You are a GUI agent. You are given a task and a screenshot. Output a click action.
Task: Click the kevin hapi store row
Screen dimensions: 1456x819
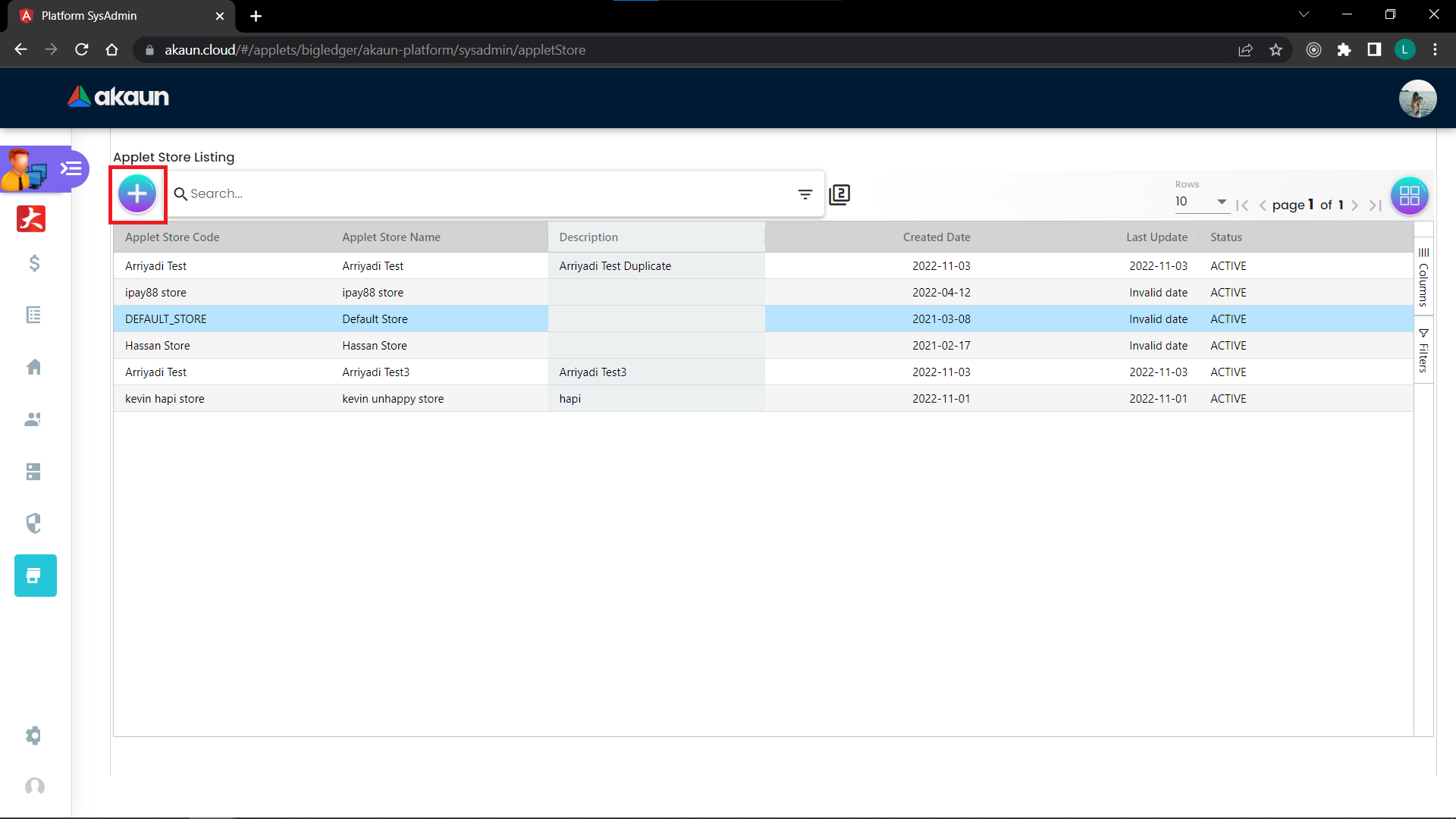(165, 399)
